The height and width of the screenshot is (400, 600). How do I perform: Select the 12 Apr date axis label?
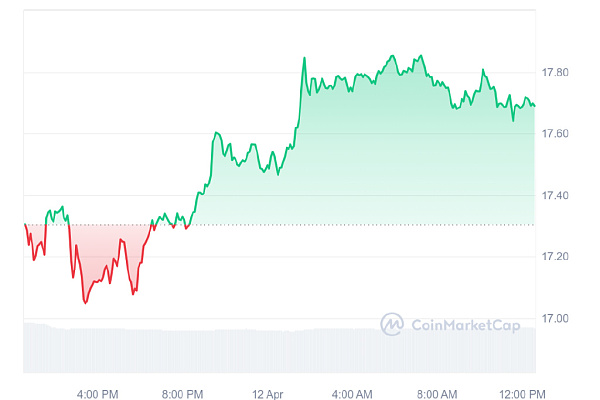tap(268, 392)
